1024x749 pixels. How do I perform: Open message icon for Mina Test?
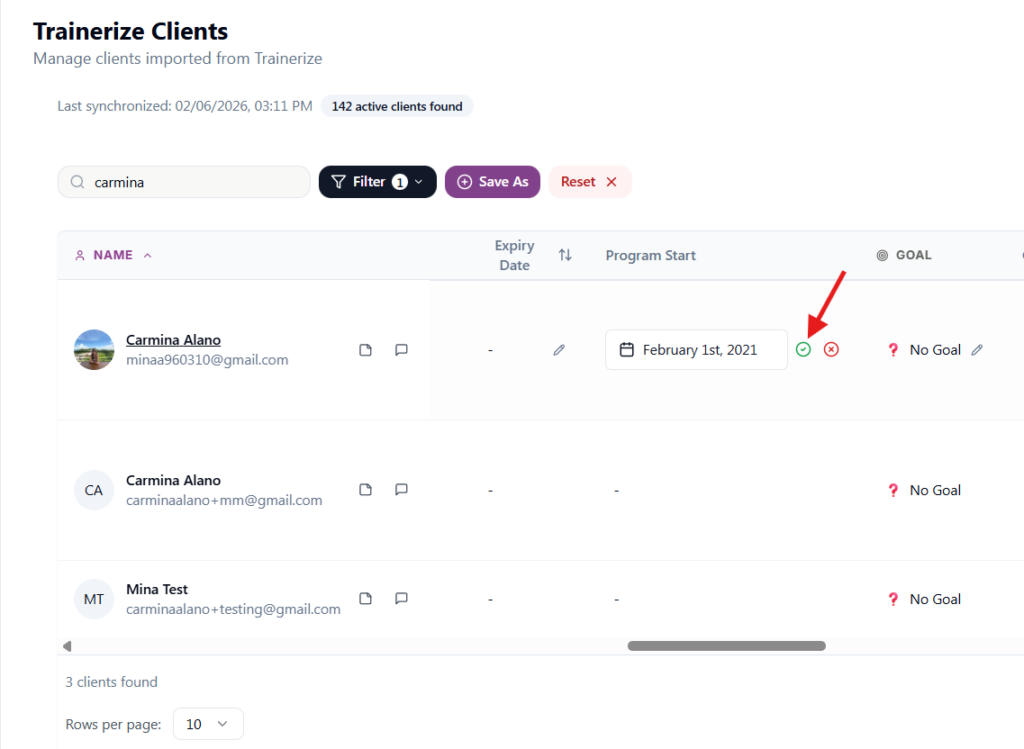tap(401, 599)
